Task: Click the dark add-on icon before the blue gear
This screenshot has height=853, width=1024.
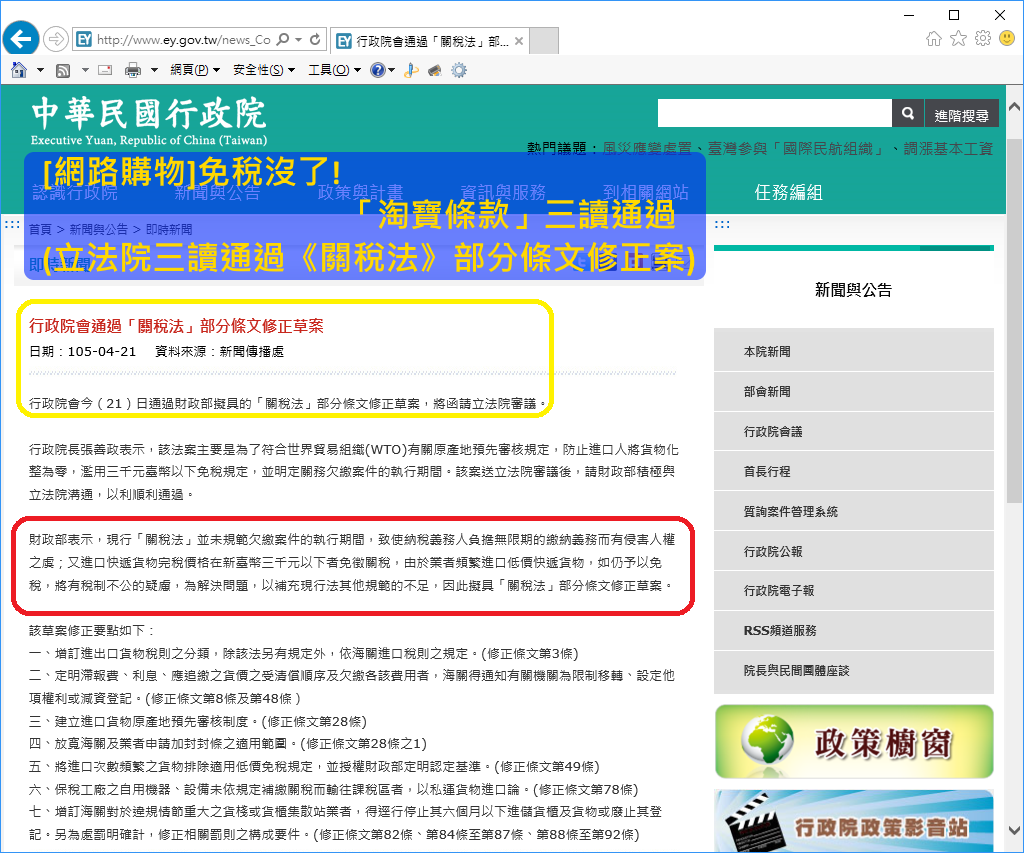Action: click(435, 70)
